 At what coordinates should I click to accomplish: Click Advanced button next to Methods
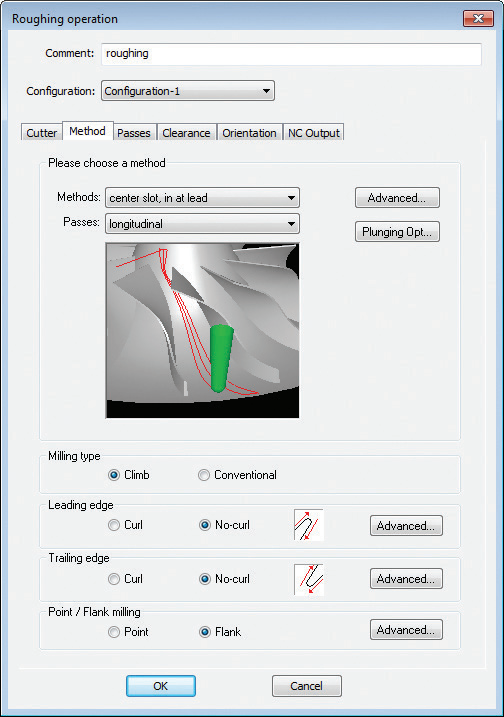[x=397, y=198]
